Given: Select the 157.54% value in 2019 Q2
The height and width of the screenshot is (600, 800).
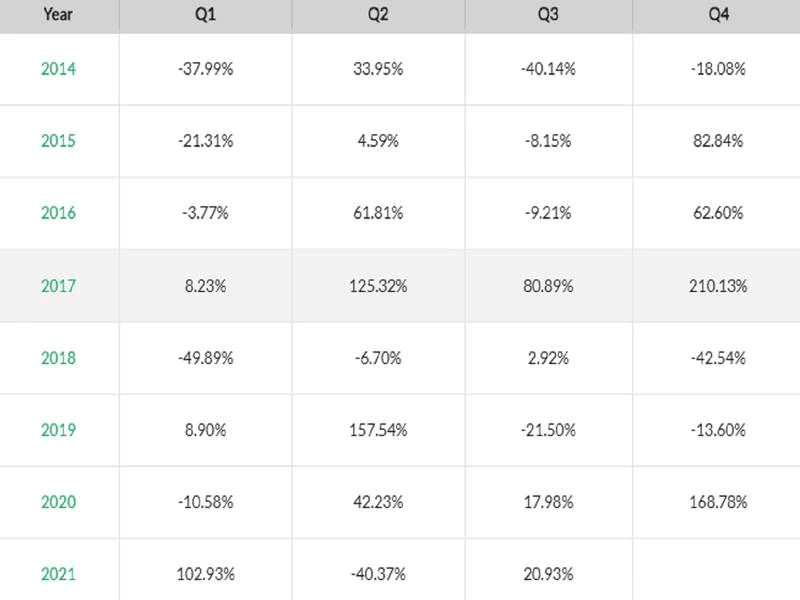Looking at the screenshot, I should [376, 430].
